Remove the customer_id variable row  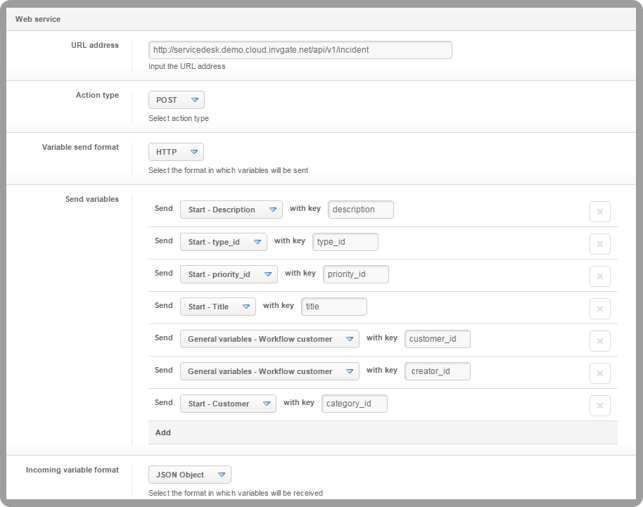coord(600,341)
